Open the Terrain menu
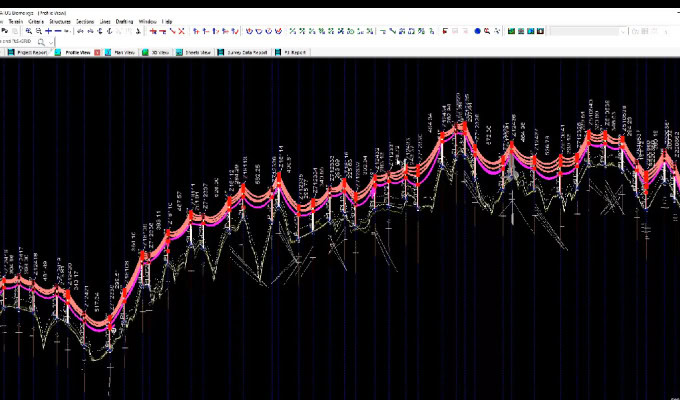Screen dimensions: 680x400 (x=16, y=20)
